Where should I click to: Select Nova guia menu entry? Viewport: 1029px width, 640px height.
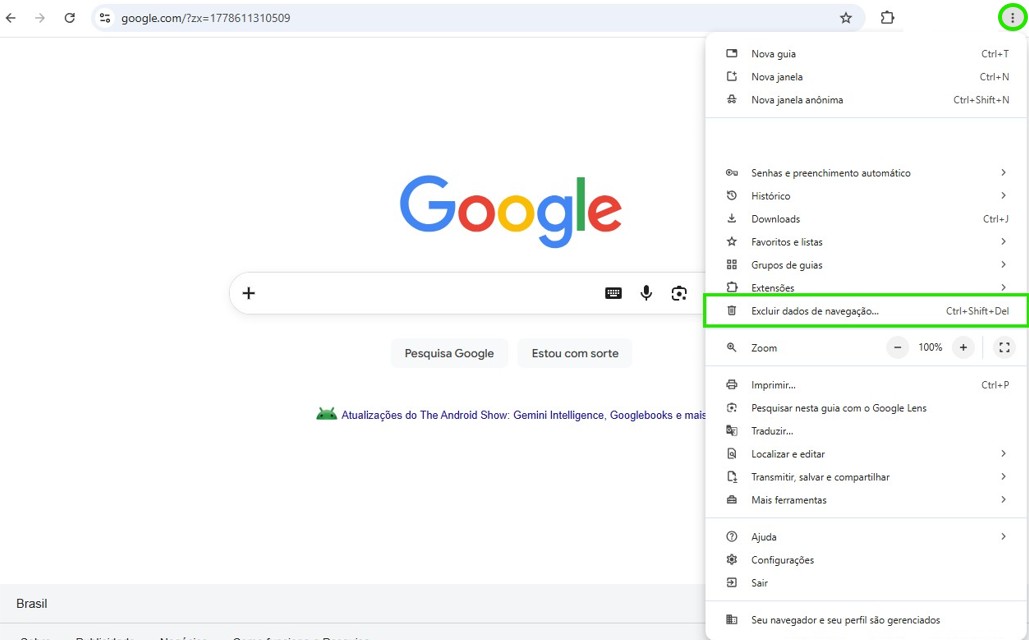[866, 54]
